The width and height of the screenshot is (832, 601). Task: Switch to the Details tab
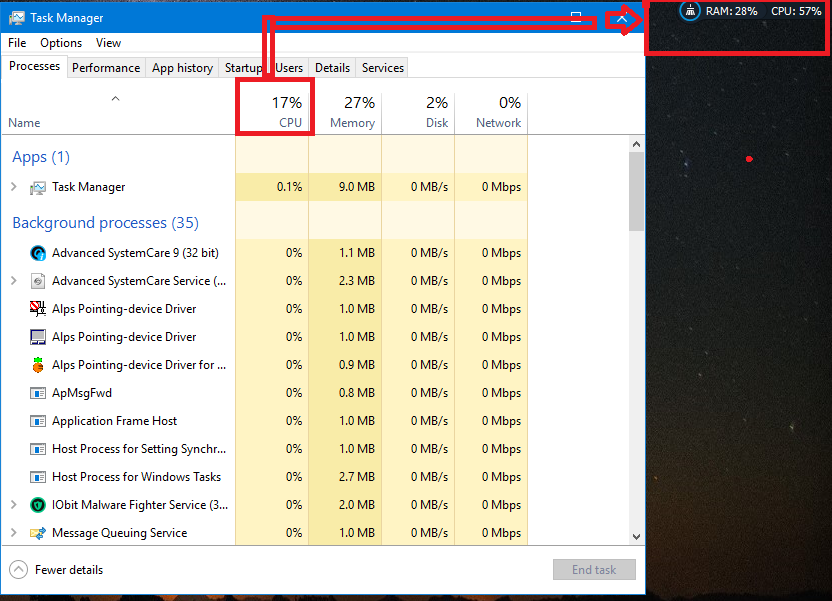pyautogui.click(x=332, y=68)
